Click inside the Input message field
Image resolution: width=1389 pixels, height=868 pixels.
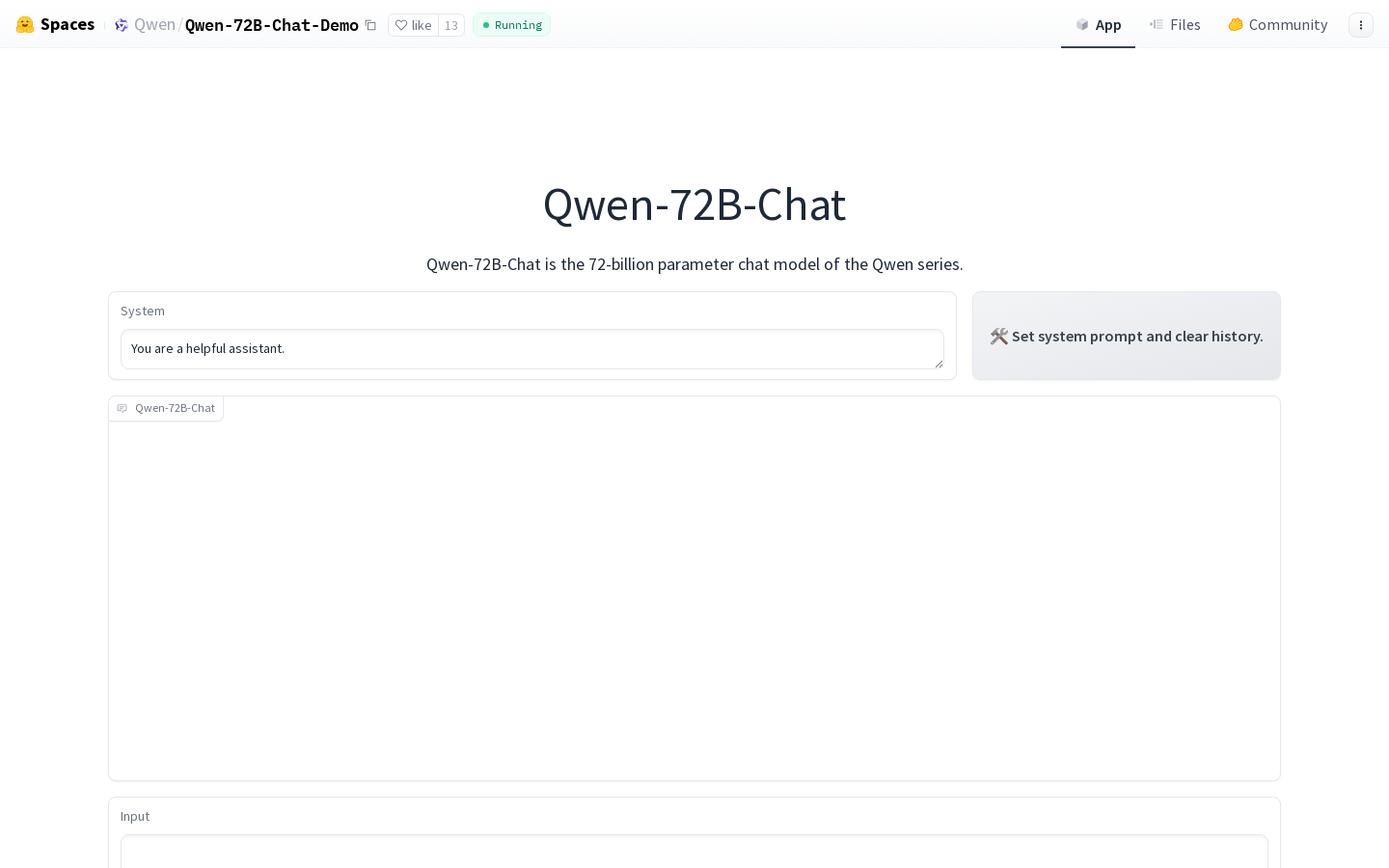coord(694,854)
